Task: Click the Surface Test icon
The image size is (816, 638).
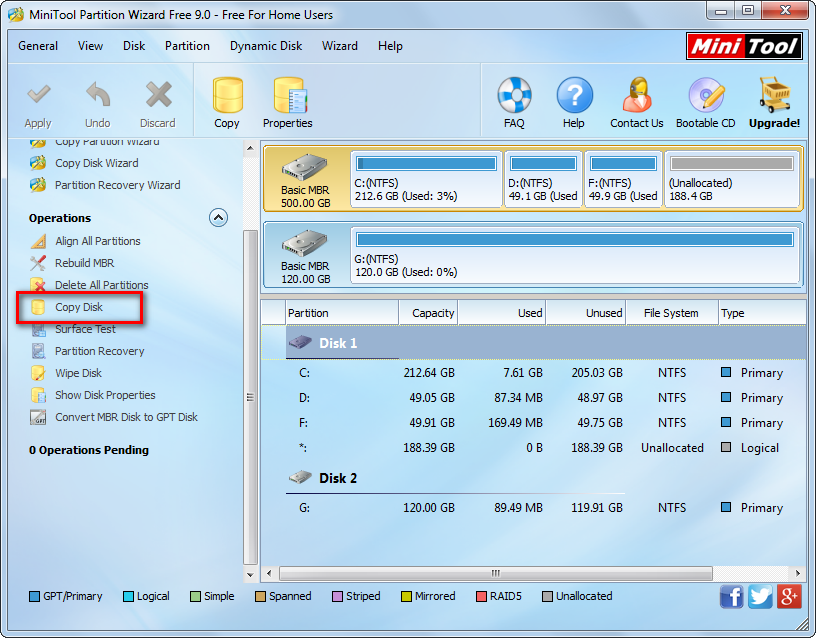Action: coord(39,329)
